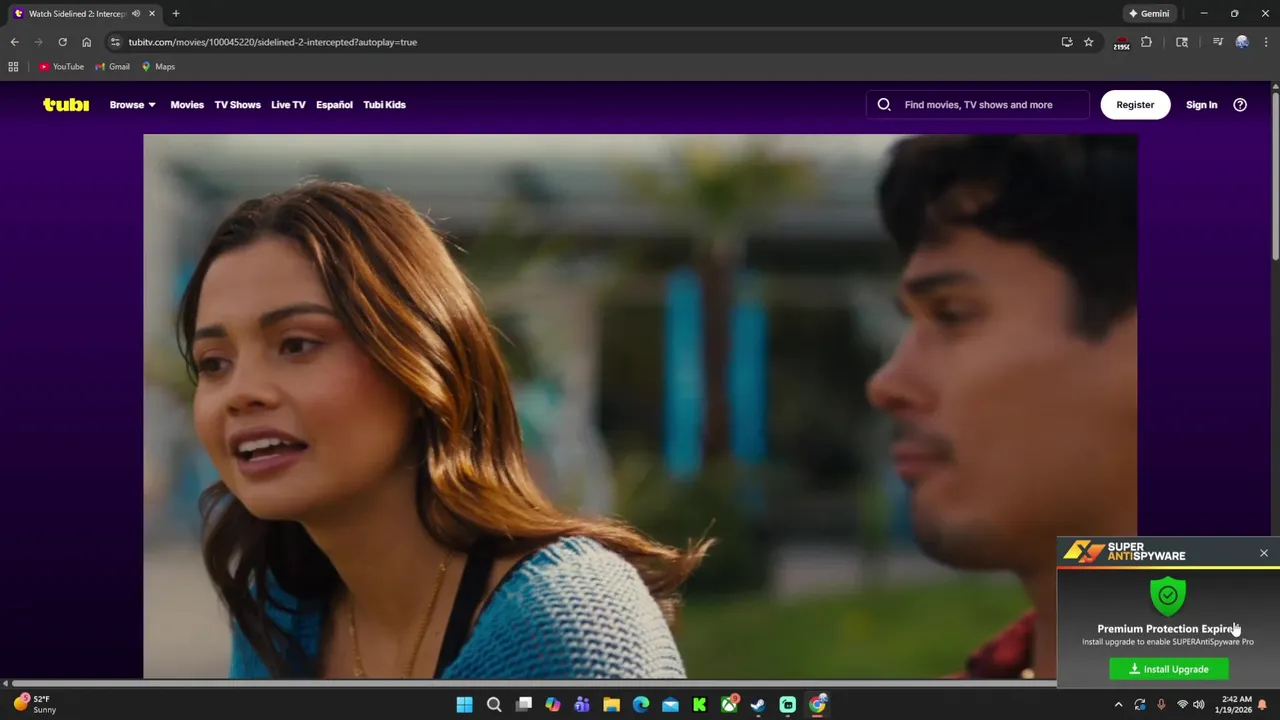This screenshot has width=1280, height=720.
Task: Open Task View on the taskbar
Action: (523, 705)
